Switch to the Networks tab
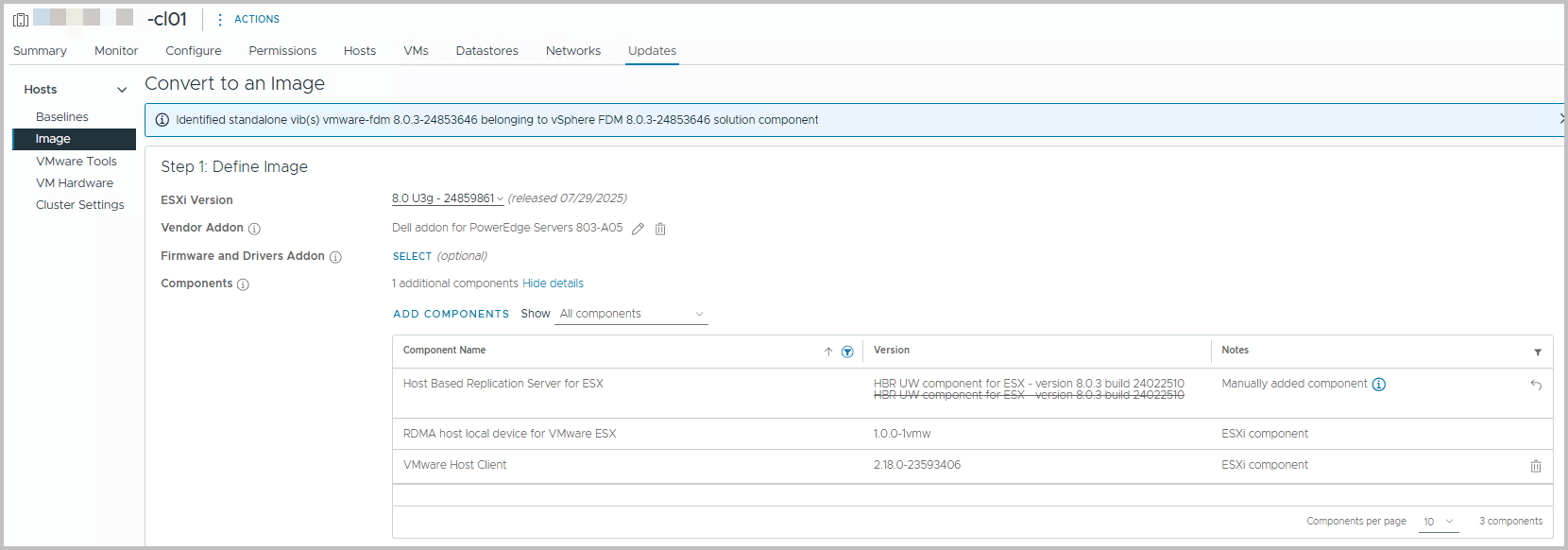Image resolution: width=1568 pixels, height=550 pixels. click(x=573, y=51)
